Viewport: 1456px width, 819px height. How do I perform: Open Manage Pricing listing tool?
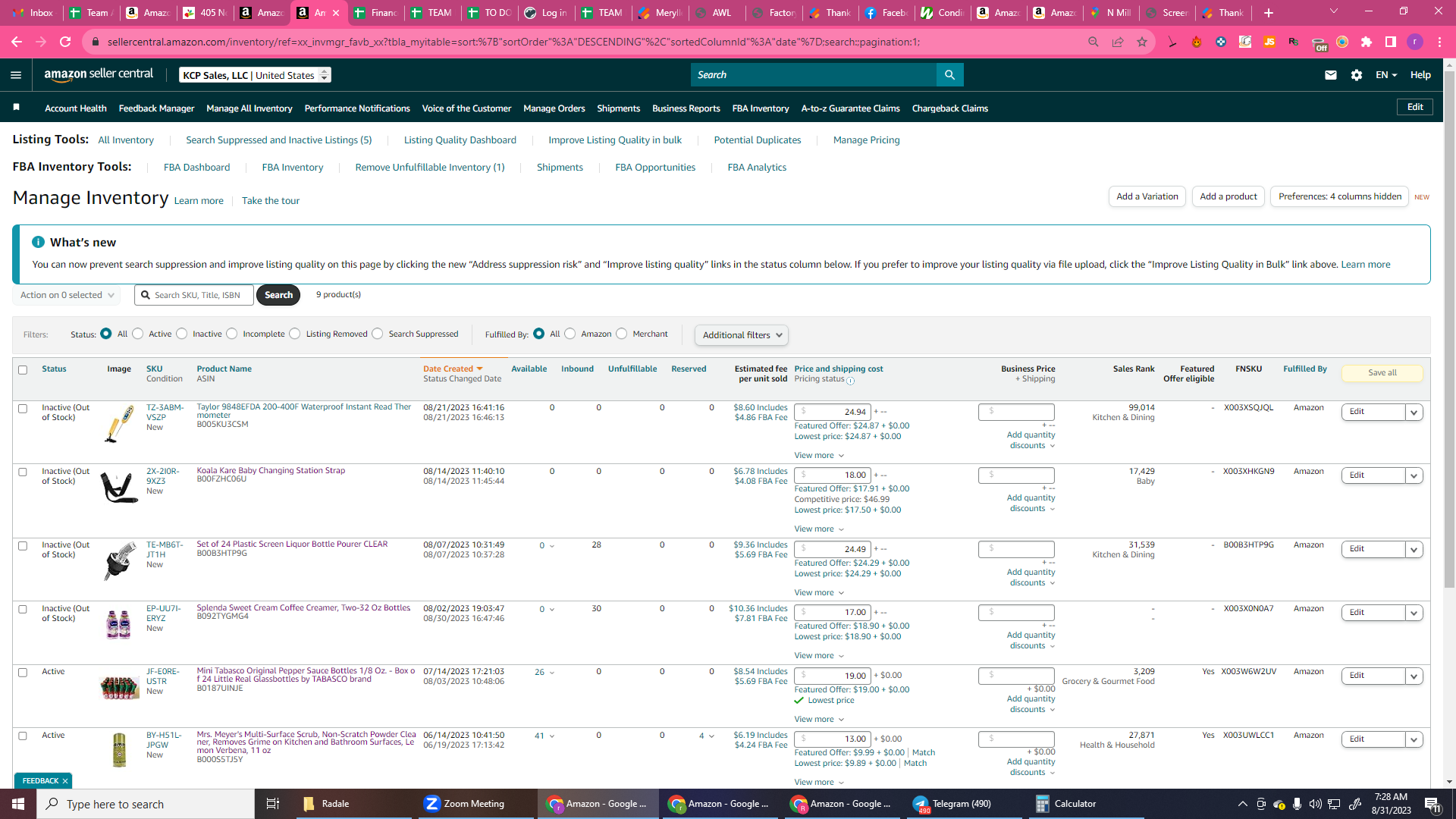pos(867,140)
